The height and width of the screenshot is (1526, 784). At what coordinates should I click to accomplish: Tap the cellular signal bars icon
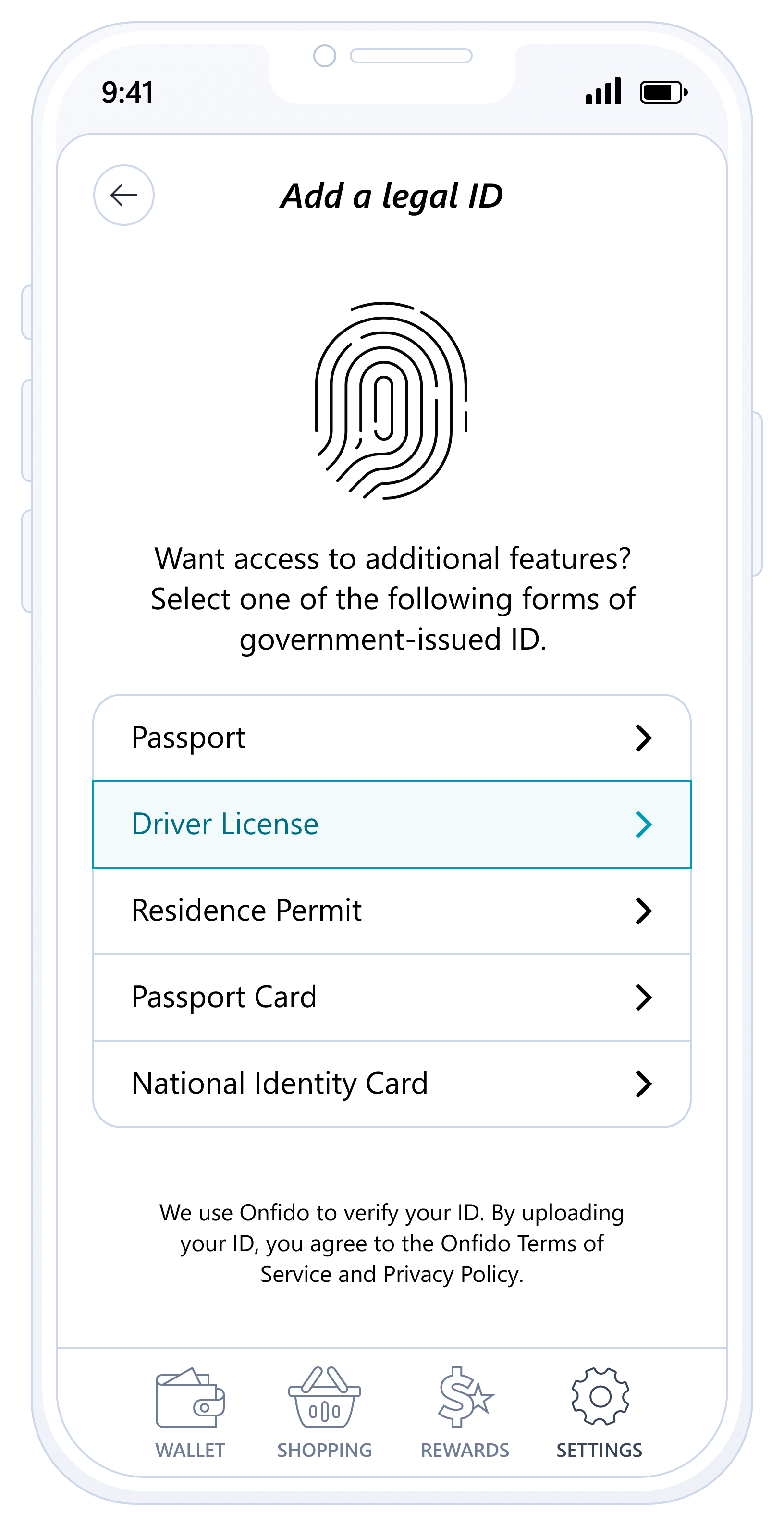point(603,91)
